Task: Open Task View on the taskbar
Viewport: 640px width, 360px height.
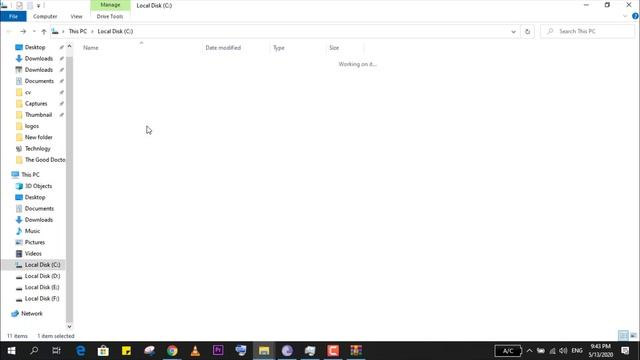Action: 56,351
